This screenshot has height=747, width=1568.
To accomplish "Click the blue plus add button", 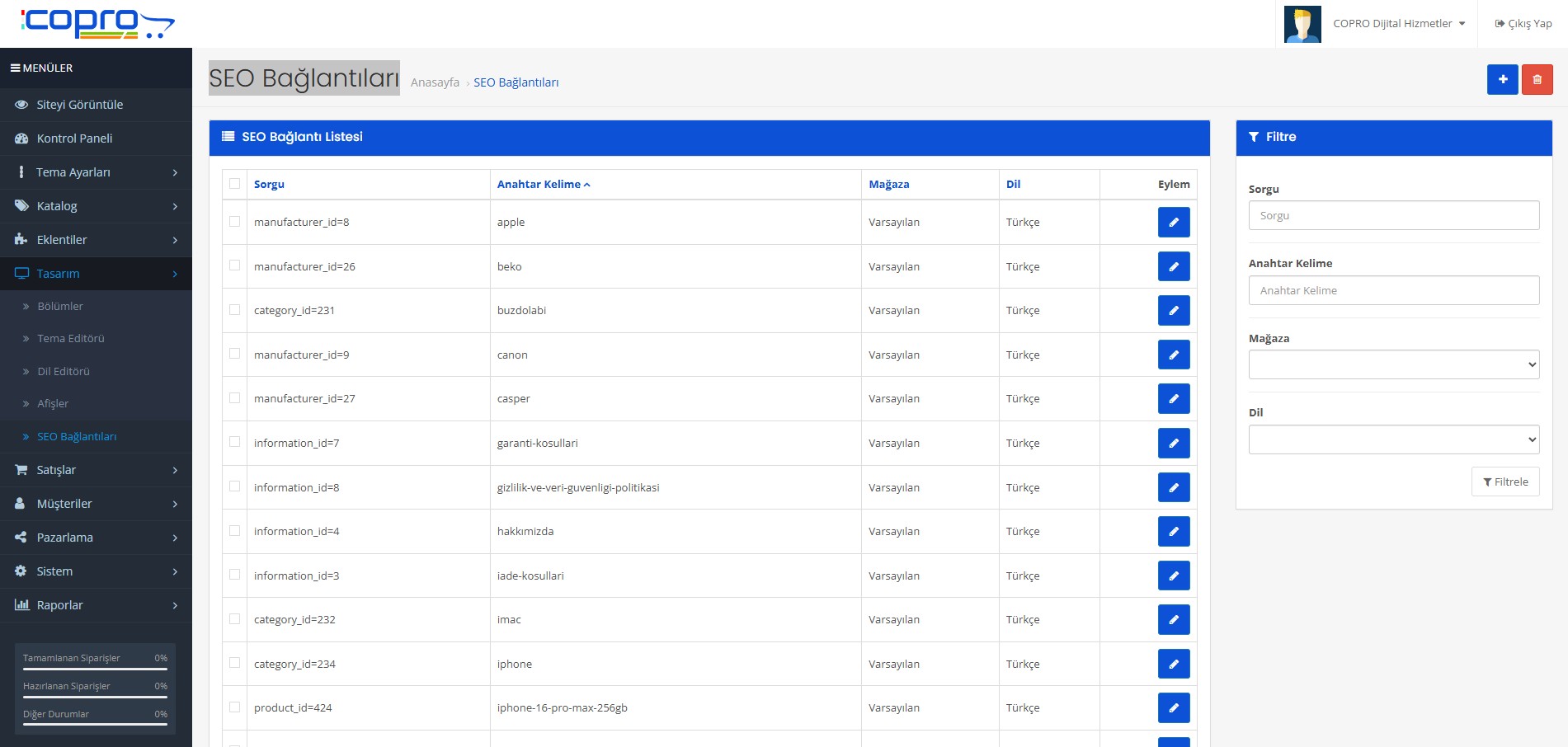I will pyautogui.click(x=1502, y=80).
